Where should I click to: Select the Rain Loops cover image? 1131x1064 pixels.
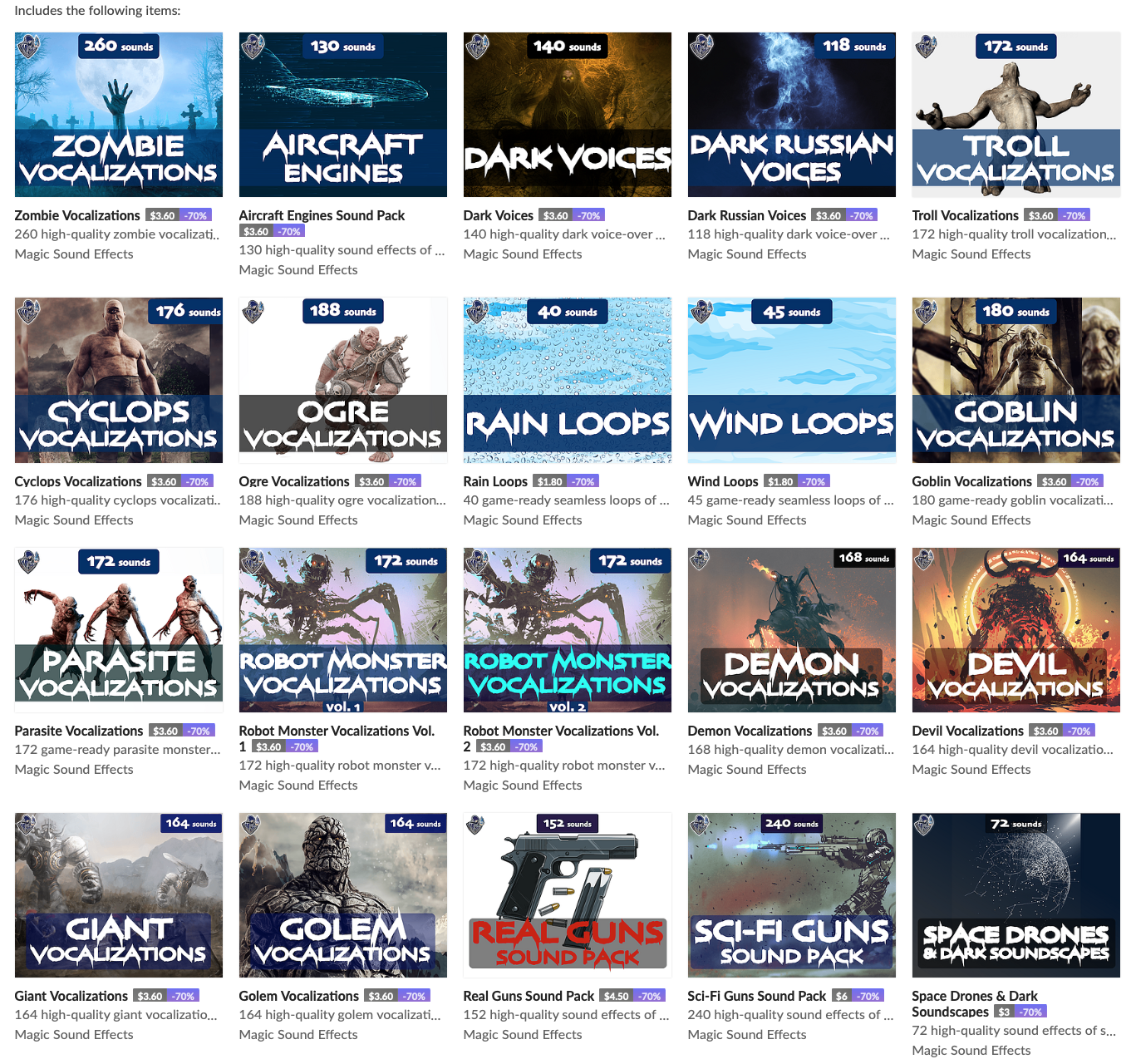coord(568,380)
